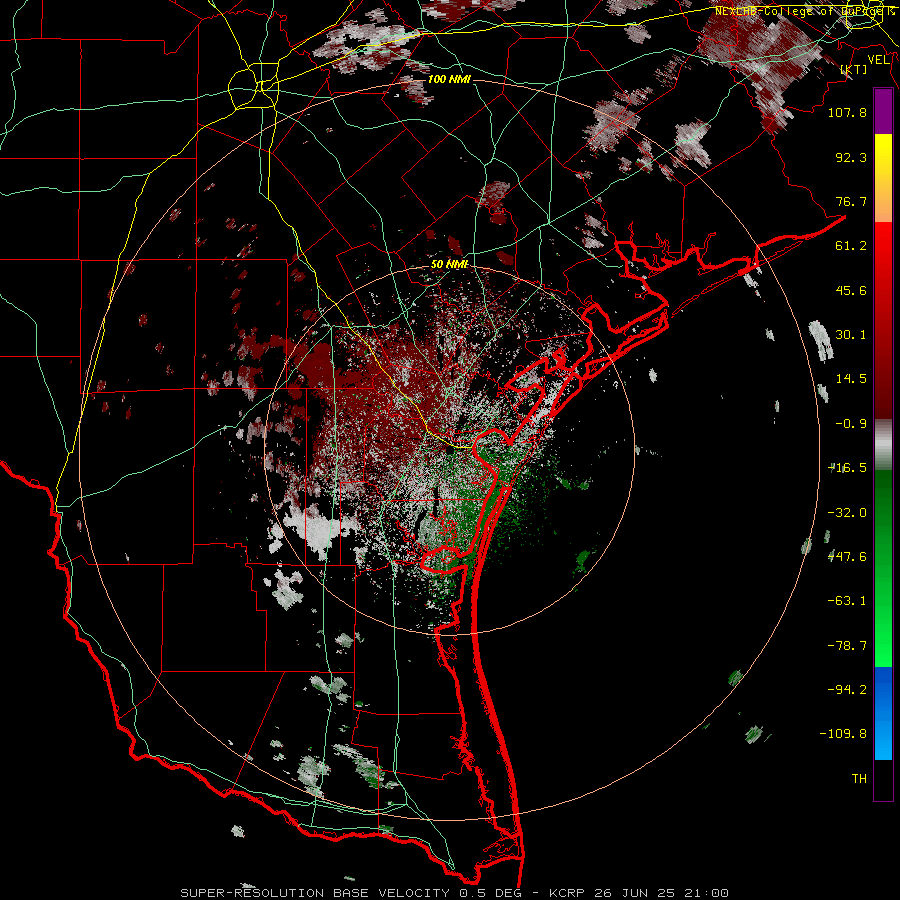This screenshot has width=900, height=900.
Task: Select the -47.6 velocity scale value
Action: pos(847,557)
